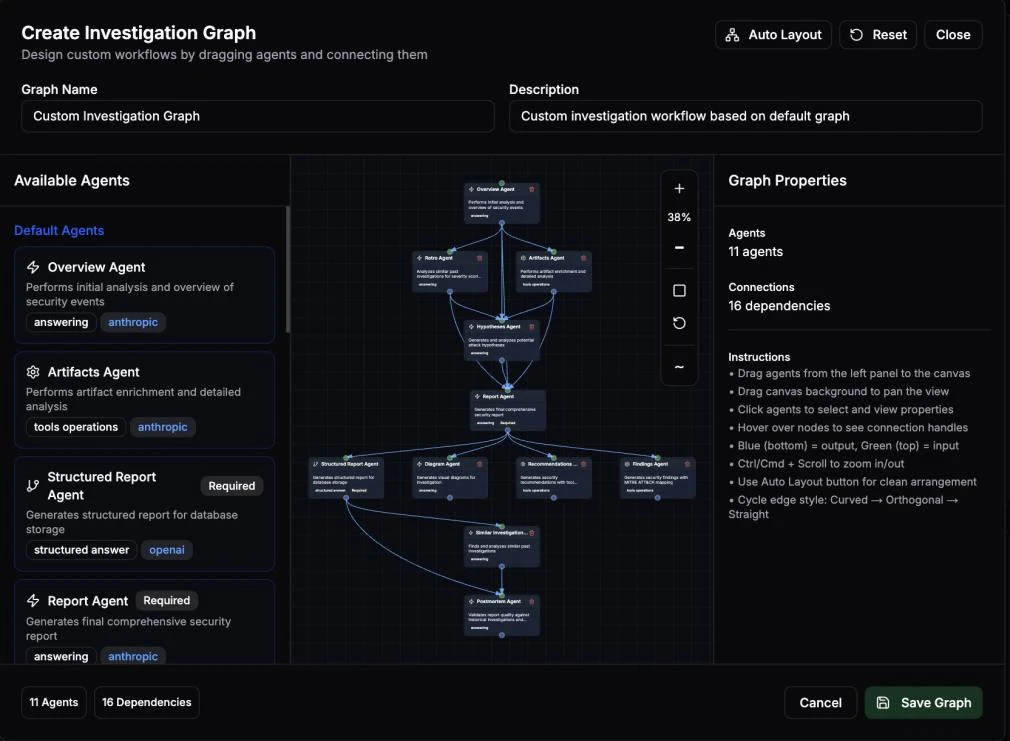Delete the Overview Agent node via trash icon

tap(531, 189)
